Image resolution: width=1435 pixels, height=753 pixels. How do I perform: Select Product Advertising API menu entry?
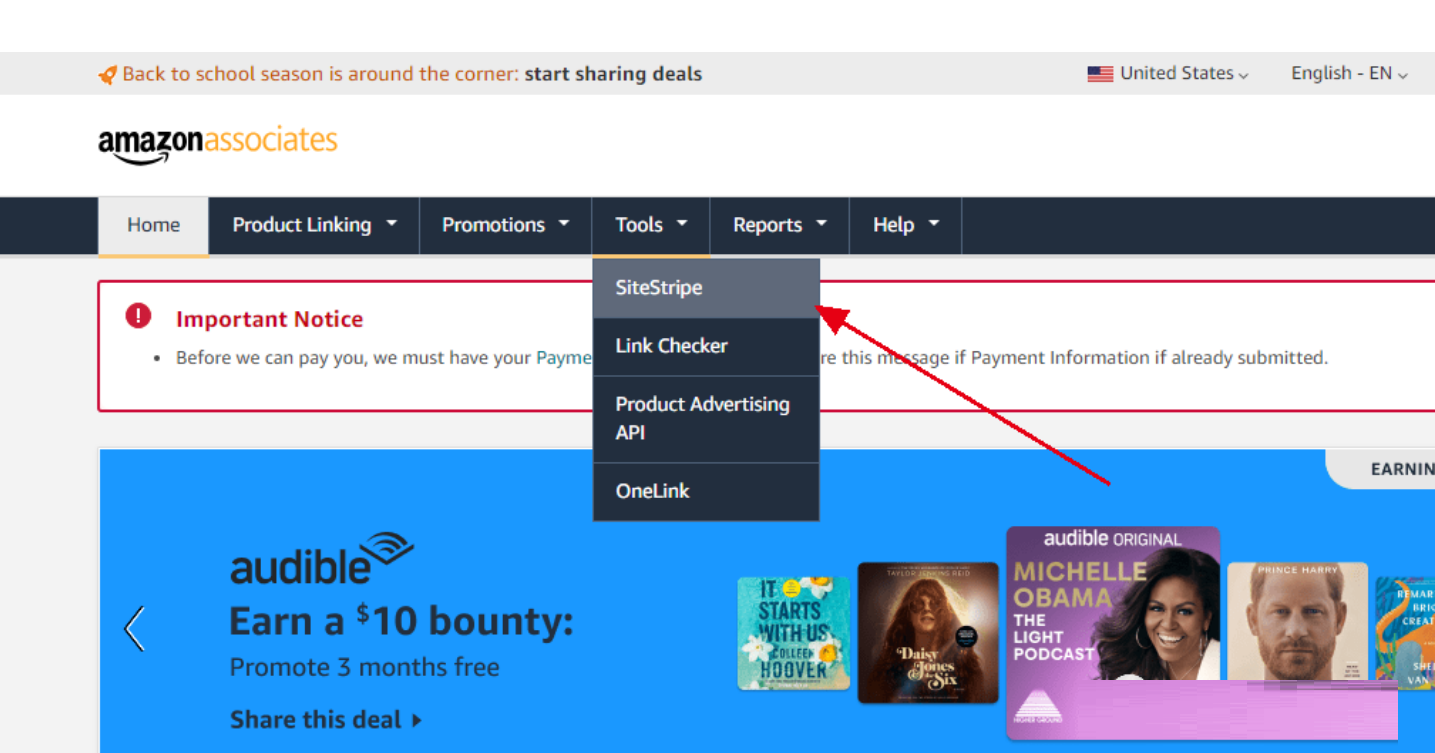click(x=706, y=419)
